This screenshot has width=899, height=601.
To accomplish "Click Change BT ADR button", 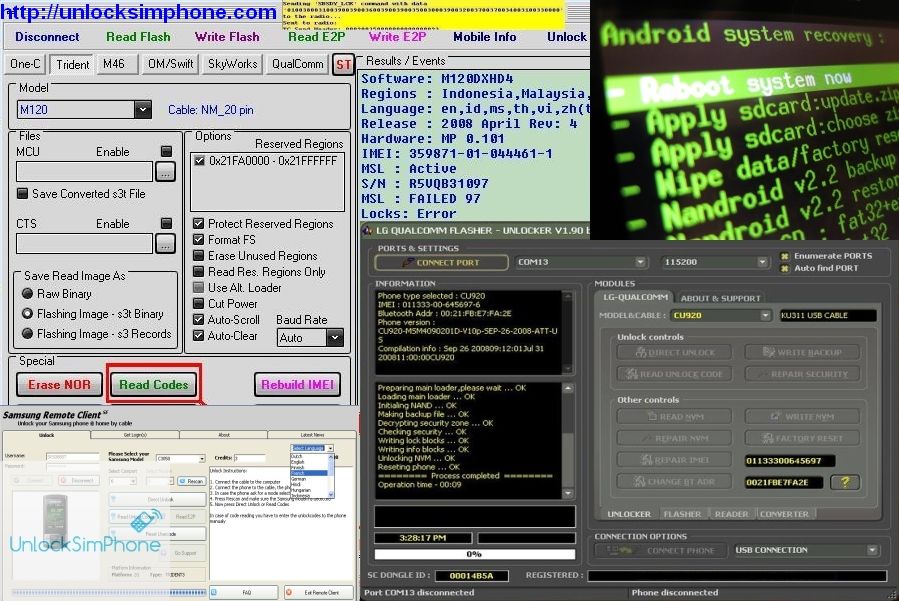I will pyautogui.click(x=674, y=482).
